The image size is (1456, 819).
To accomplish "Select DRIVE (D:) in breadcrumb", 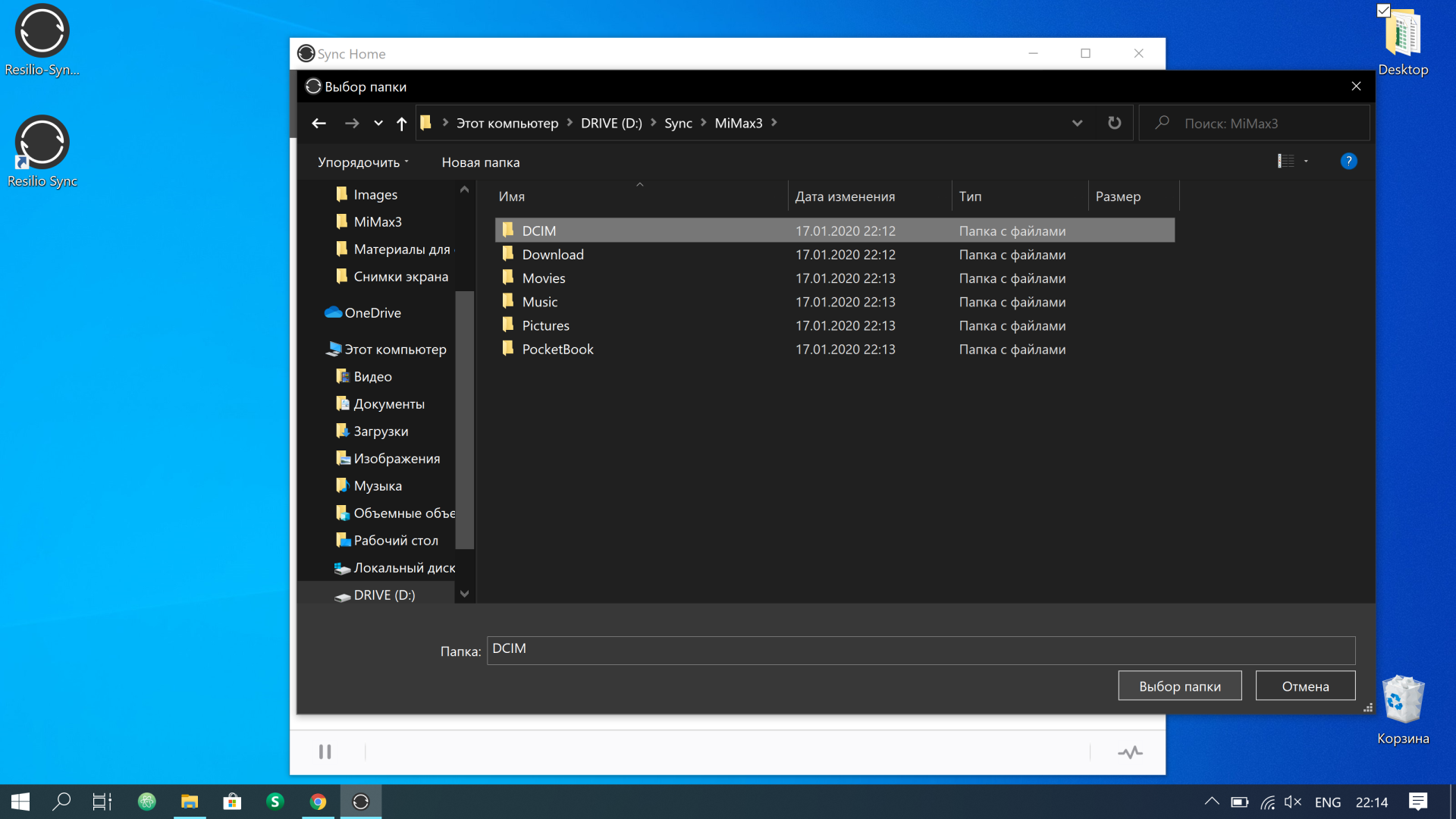I will [x=611, y=123].
